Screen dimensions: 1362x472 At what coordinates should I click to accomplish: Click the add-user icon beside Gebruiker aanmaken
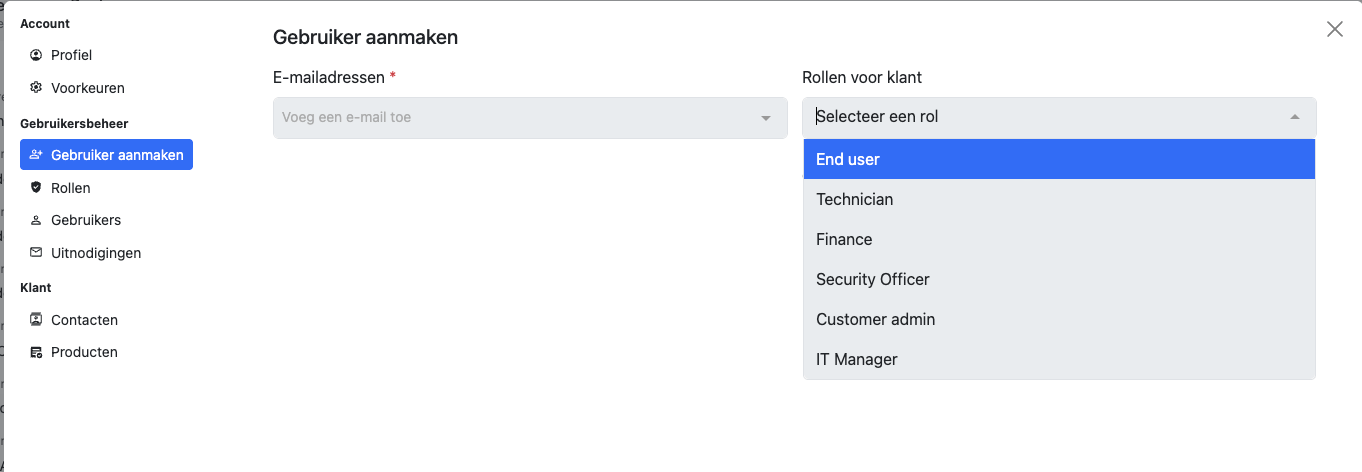pos(36,155)
